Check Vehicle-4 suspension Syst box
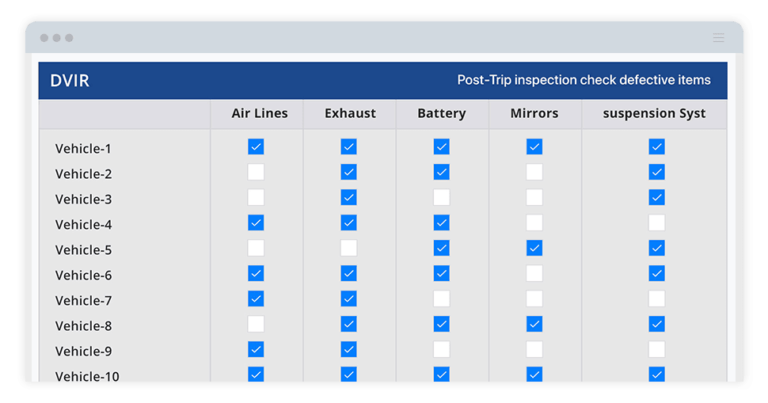Viewport: 768px width, 403px height. pos(657,223)
